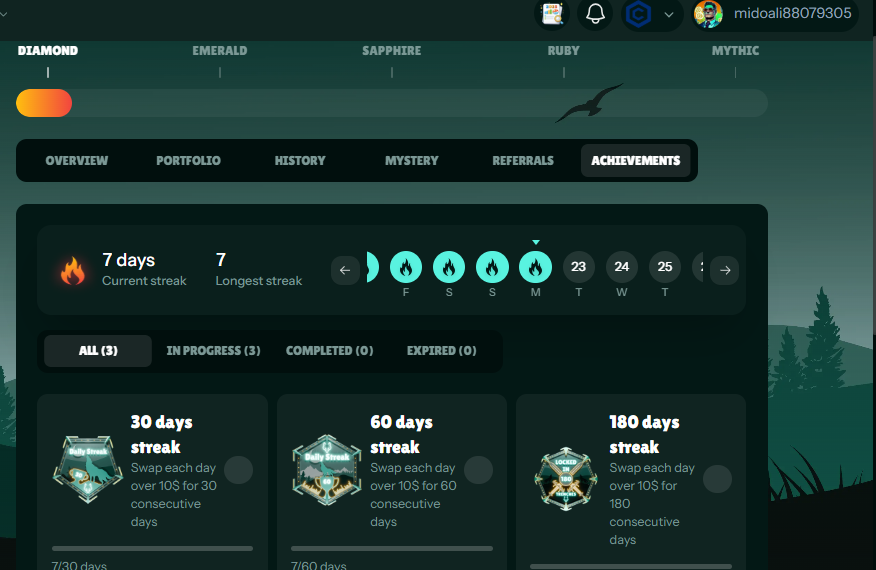The width and height of the screenshot is (876, 570).
Task: Click the '7/60 days' progress text
Action: click(318, 564)
